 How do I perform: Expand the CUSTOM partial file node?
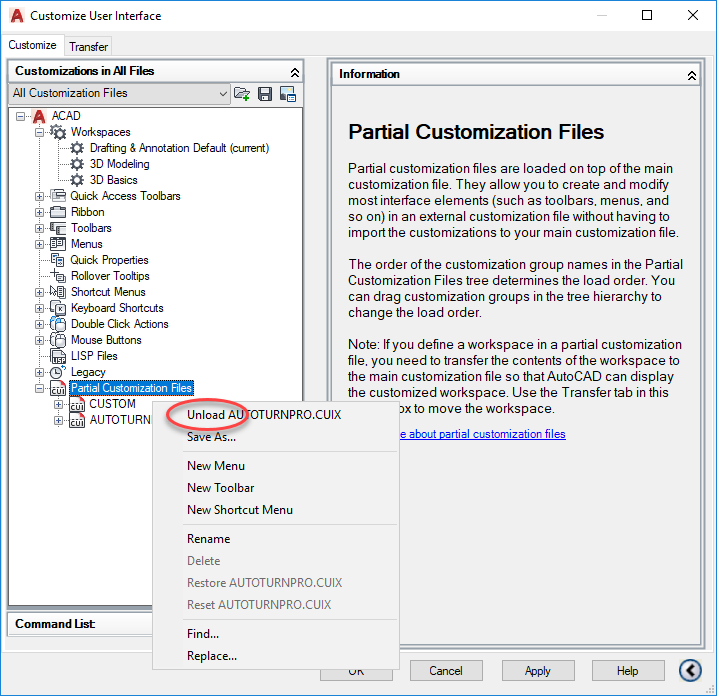58,405
